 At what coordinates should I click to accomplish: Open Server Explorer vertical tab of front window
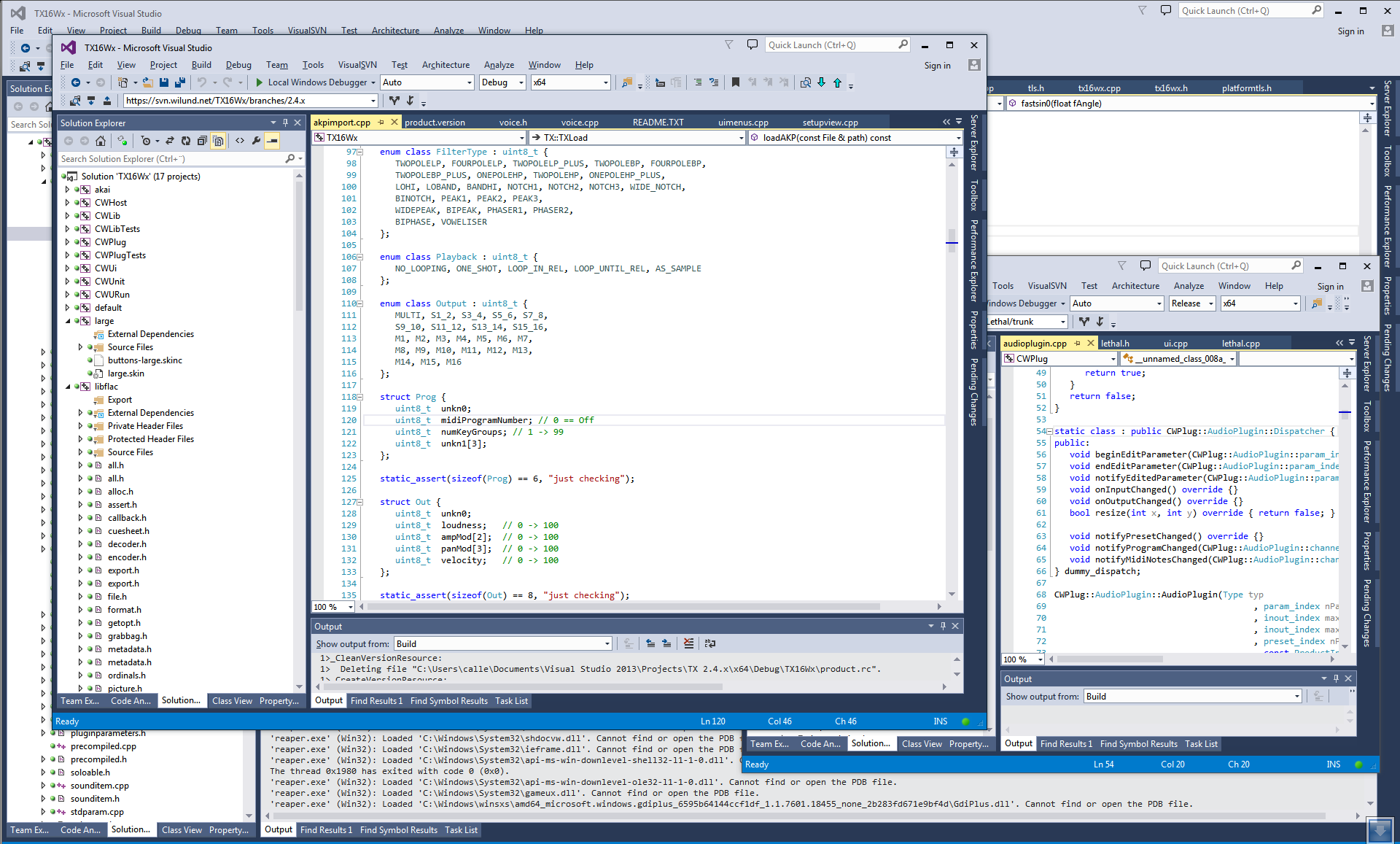click(973, 143)
